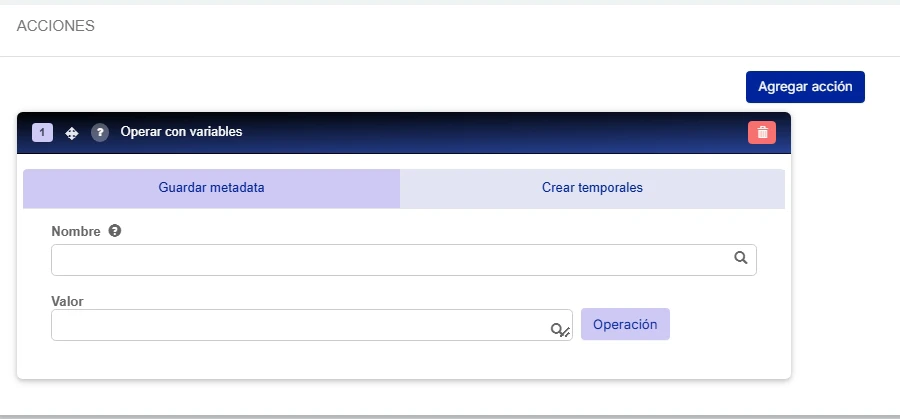This screenshot has height=419, width=900.
Task: Click the Operación button
Action: [x=625, y=324]
